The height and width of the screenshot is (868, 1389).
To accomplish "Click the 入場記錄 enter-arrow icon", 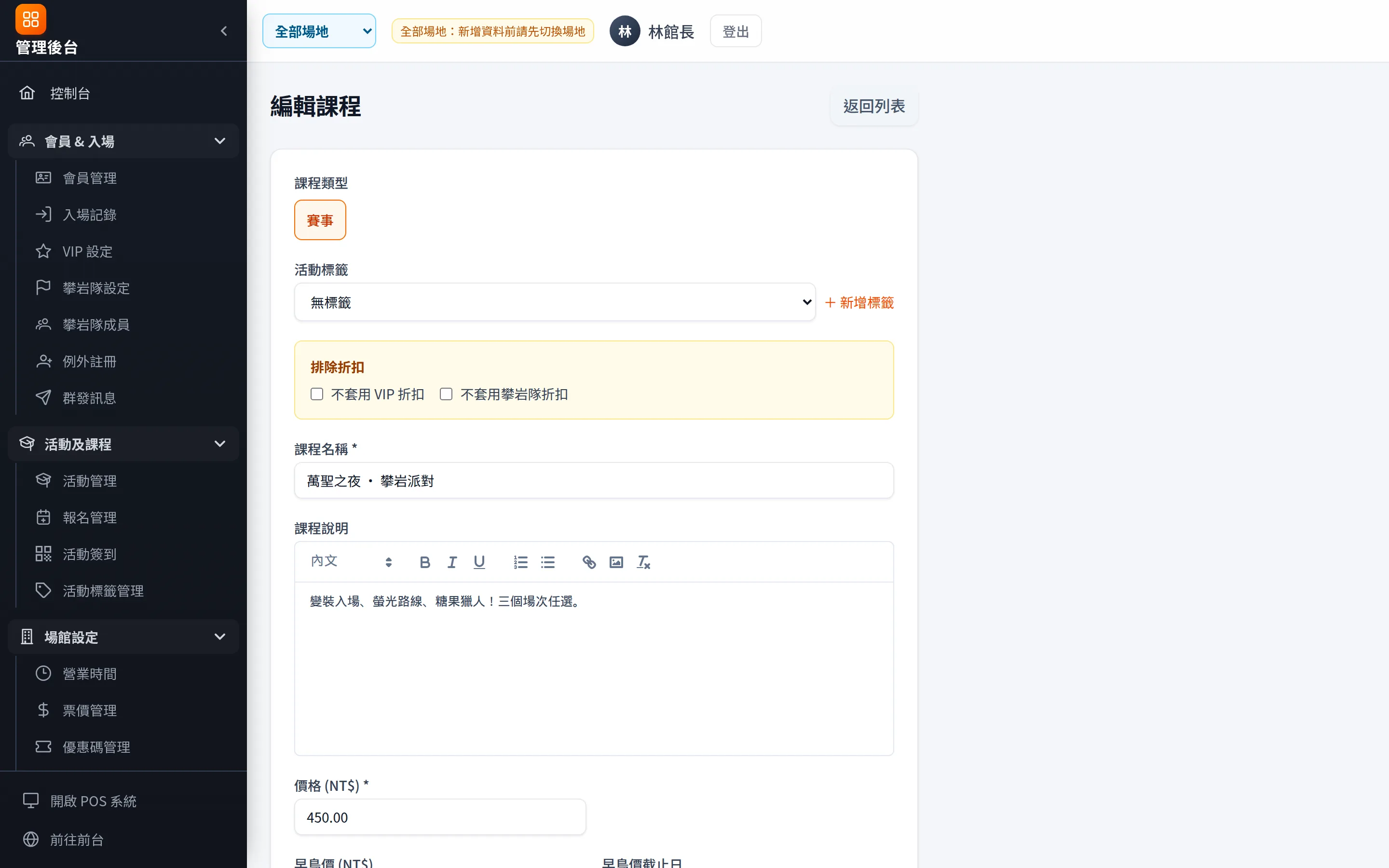I will [43, 215].
